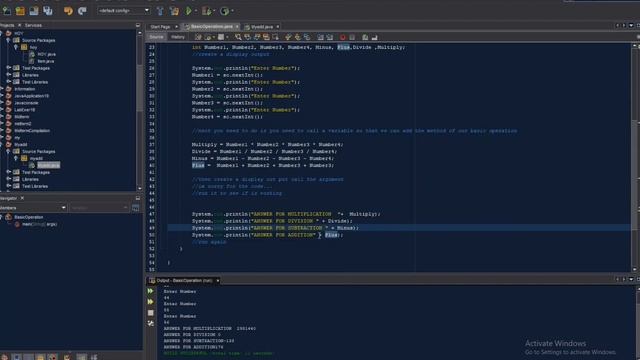Screen dimensions: 640x360
Task: Click the Find Next Occurrence editor icon
Action: [x=257, y=37]
